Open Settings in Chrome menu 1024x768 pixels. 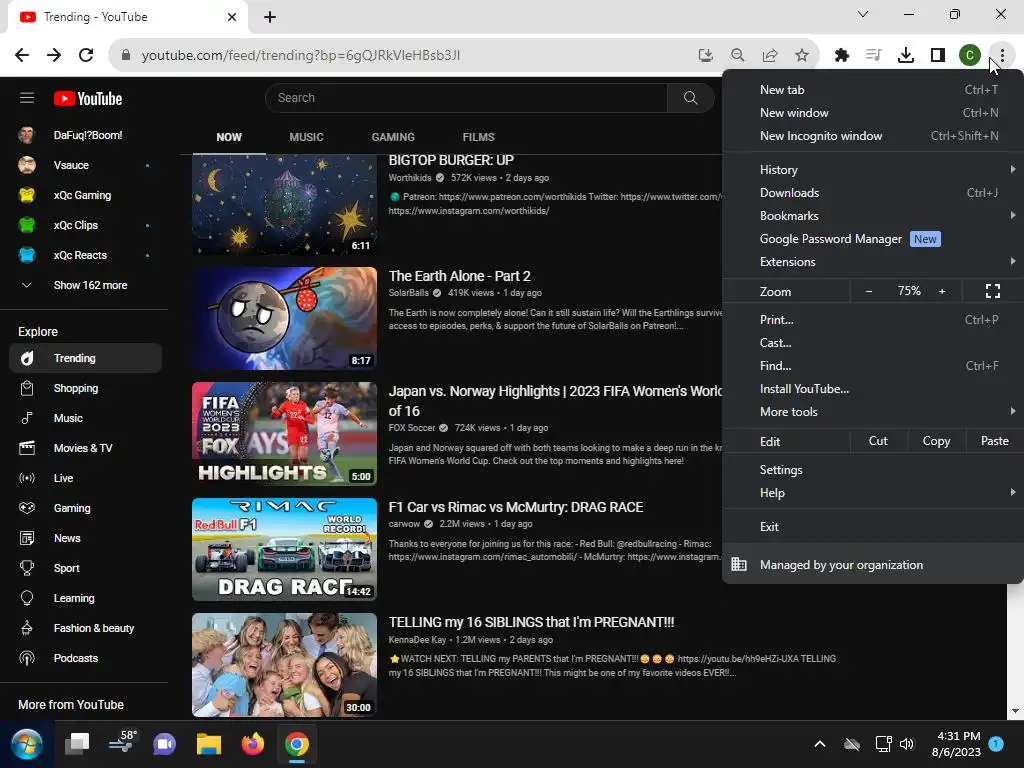click(x=873, y=470)
